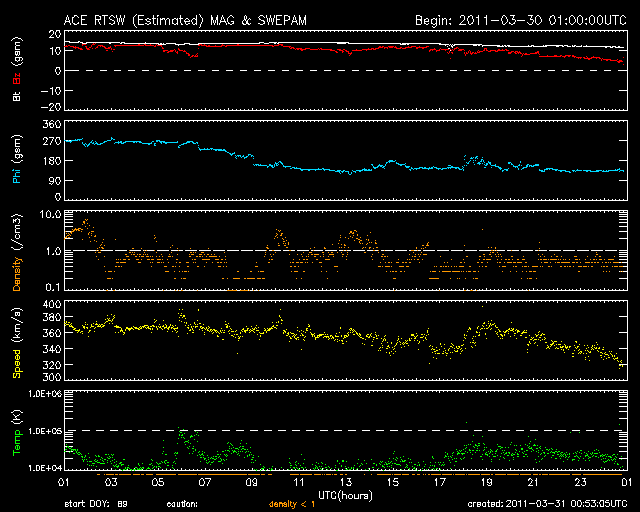This screenshot has width=640, height=512.
Task: Click hour 05 tick on x-axis
Action: [x=157, y=483]
